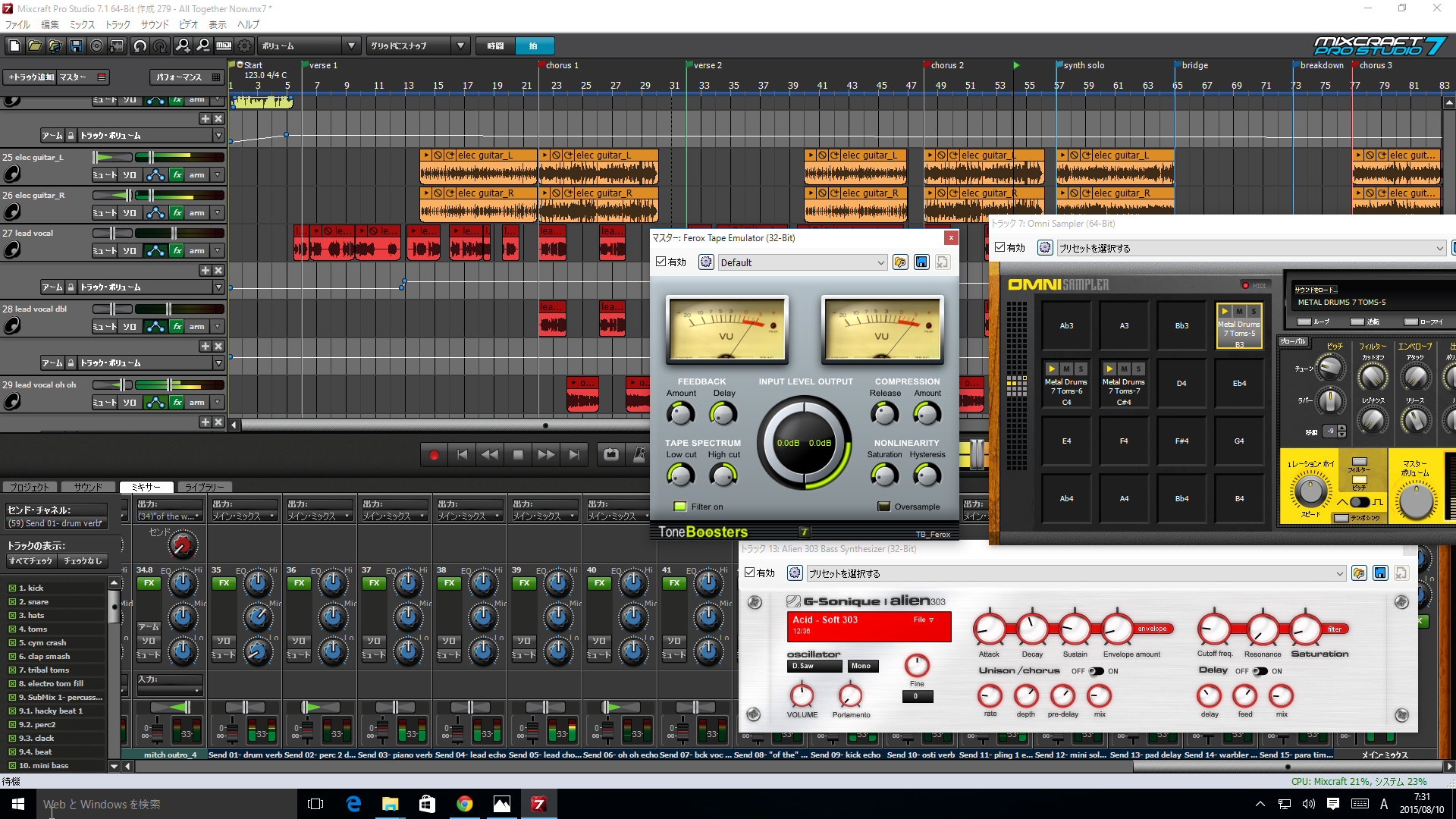Toggle Oversample in the Ferox Tape Emulator
The width and height of the screenshot is (1456, 819).
[883, 506]
